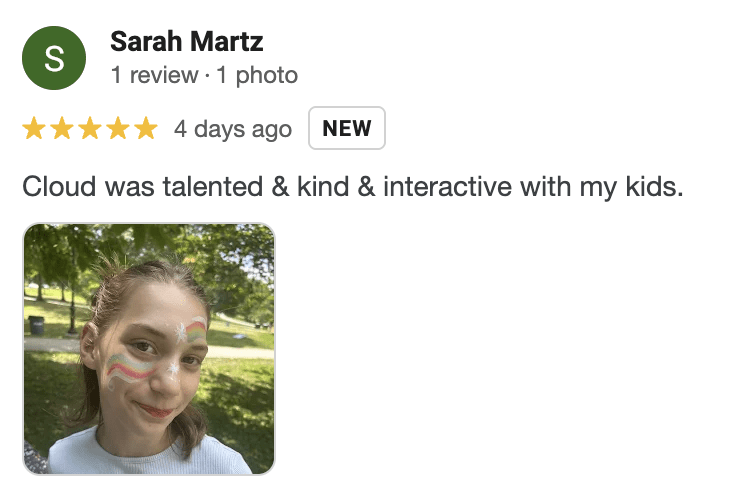Select the fourth rating star
The width and height of the screenshot is (736, 492).
pos(118,128)
